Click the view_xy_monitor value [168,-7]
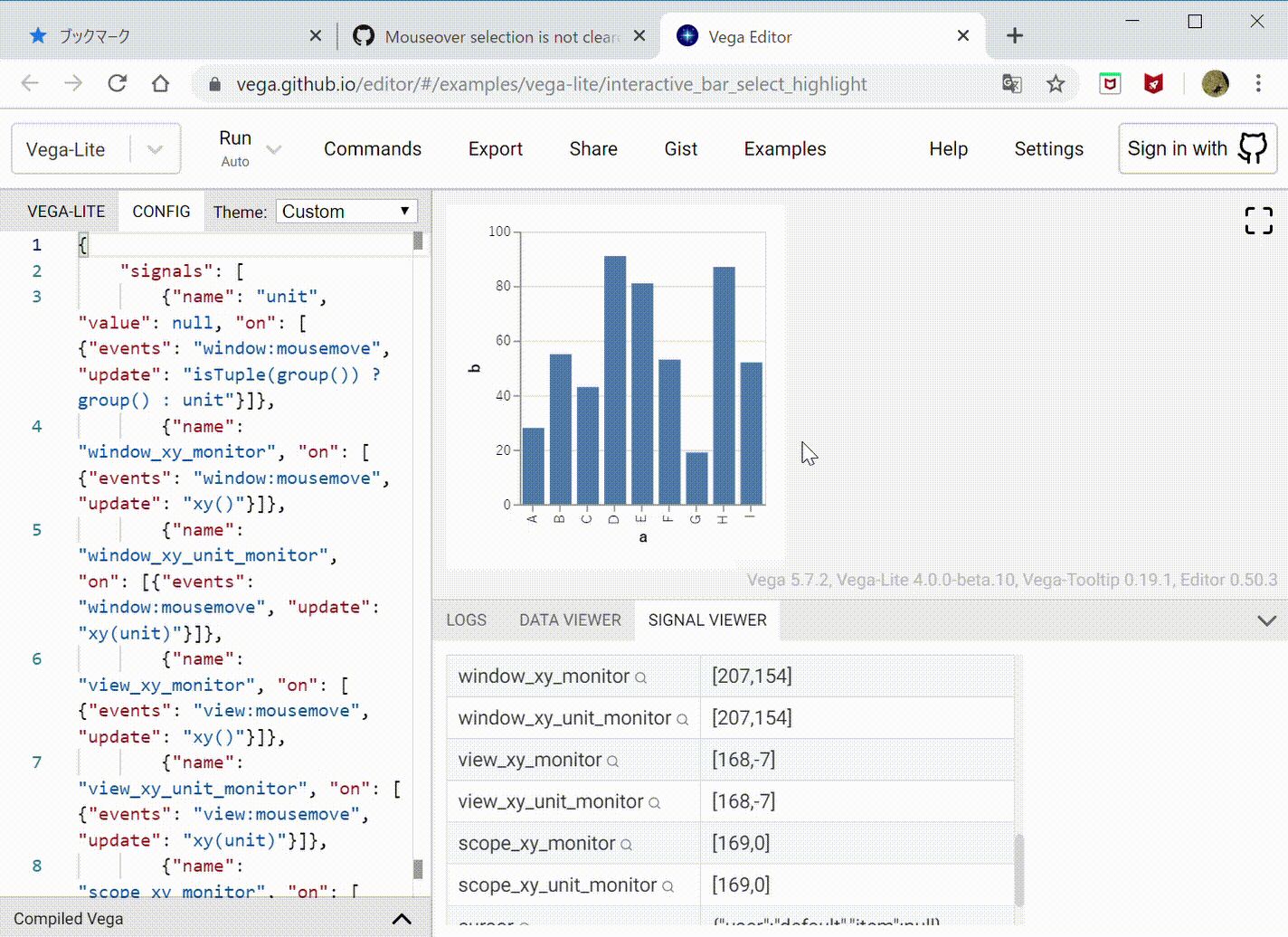 pyautogui.click(x=743, y=760)
